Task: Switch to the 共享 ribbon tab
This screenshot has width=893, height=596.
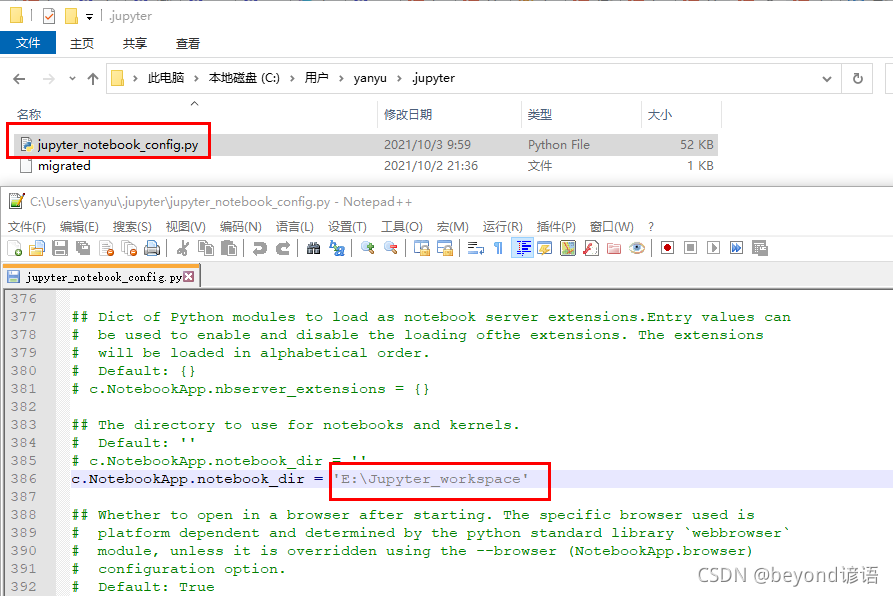Action: (x=135, y=43)
